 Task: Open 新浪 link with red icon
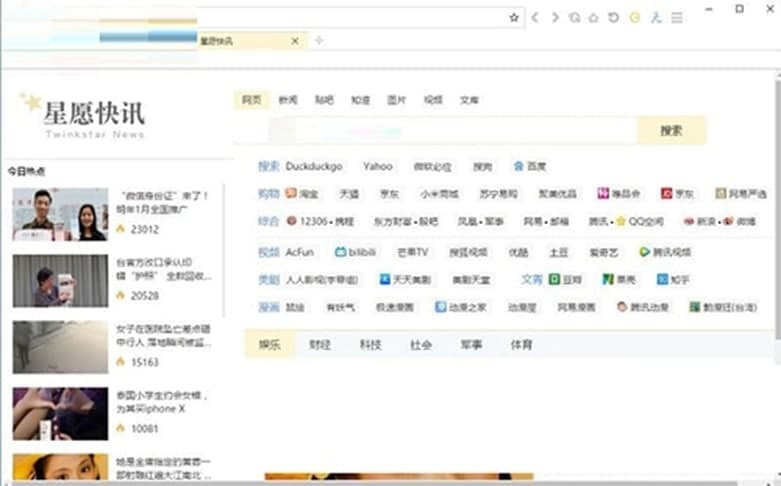click(700, 221)
